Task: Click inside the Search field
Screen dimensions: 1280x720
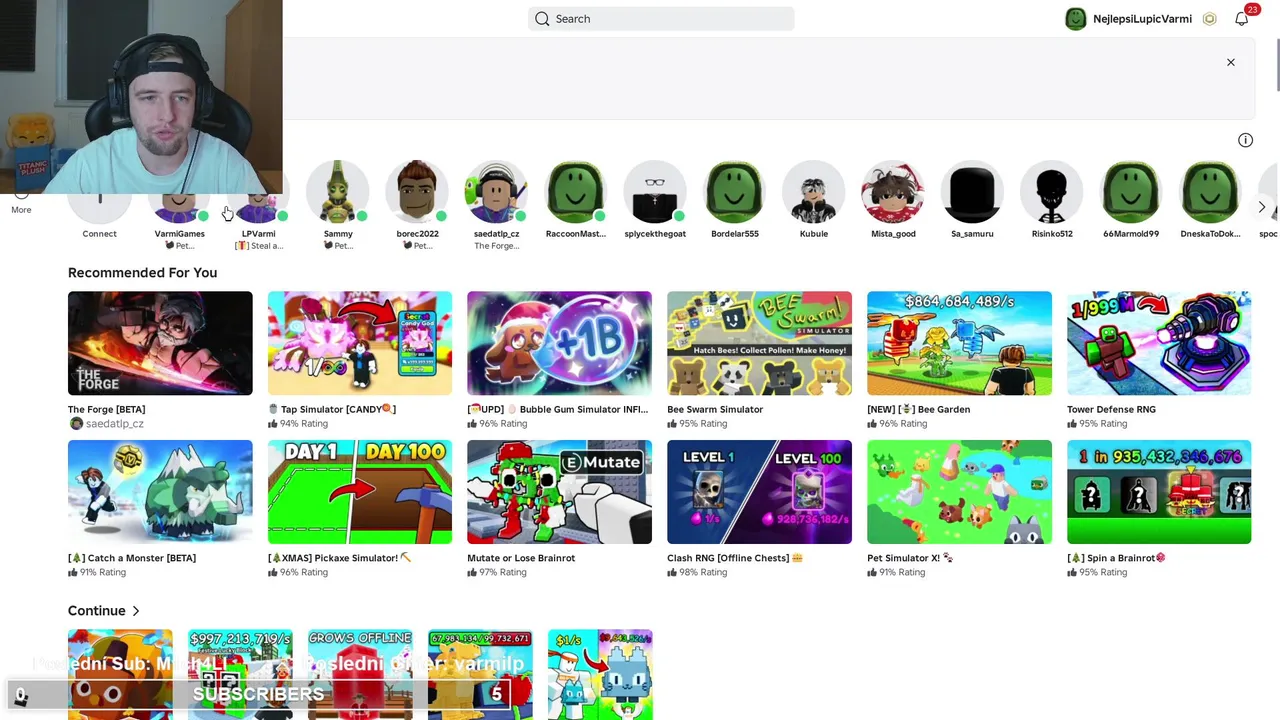Action: click(x=661, y=19)
